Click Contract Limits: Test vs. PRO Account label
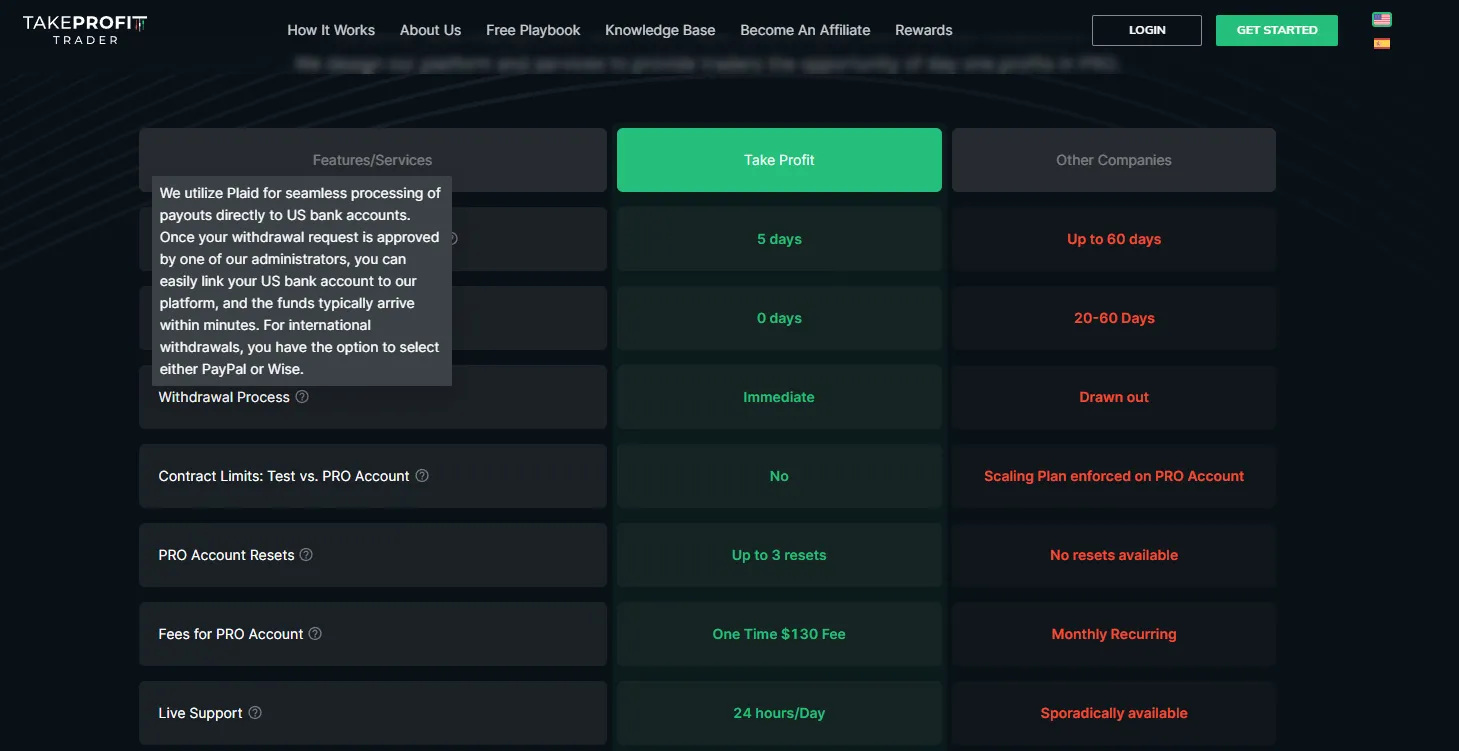Image resolution: width=1459 pixels, height=751 pixels. tap(284, 476)
